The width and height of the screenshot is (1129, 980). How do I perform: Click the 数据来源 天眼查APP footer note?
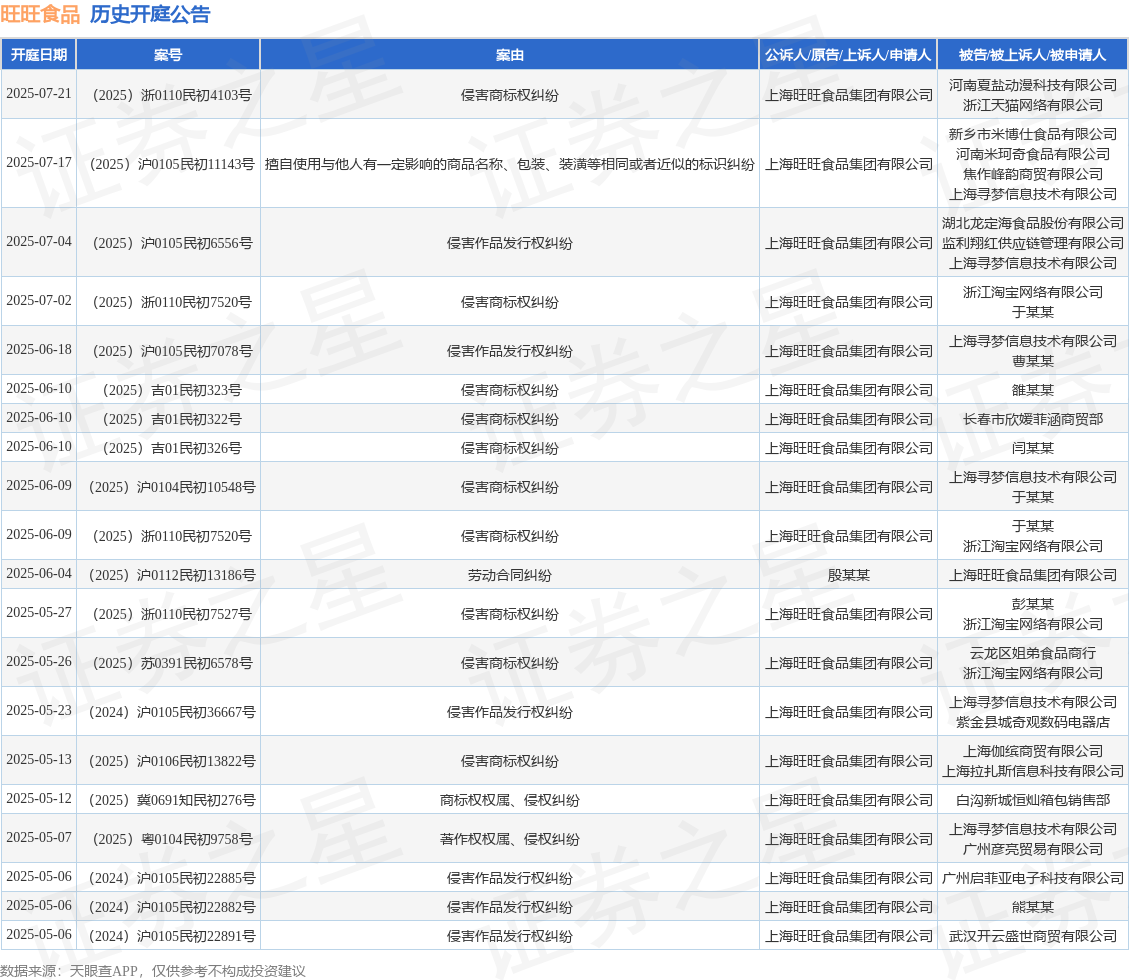153,971
